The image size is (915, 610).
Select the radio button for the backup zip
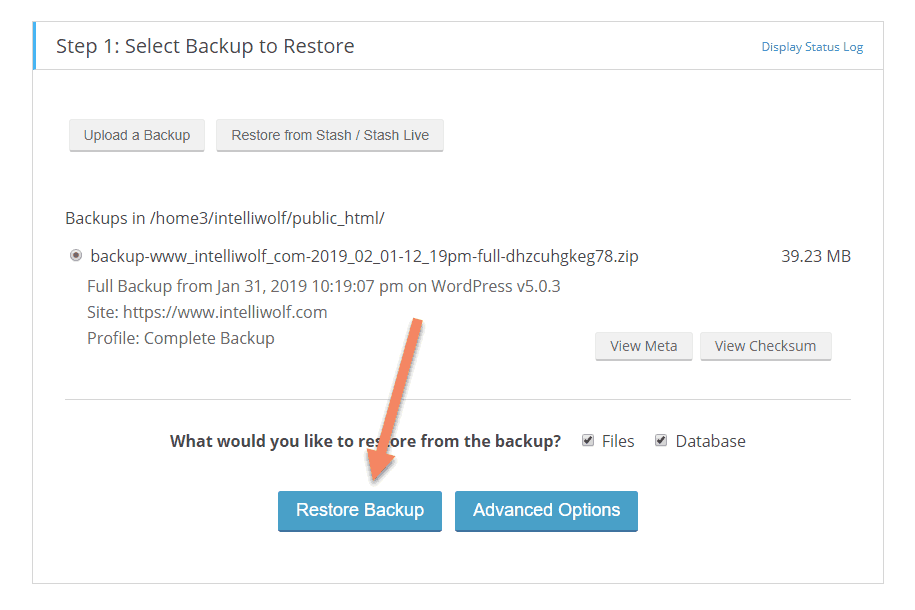pos(75,255)
